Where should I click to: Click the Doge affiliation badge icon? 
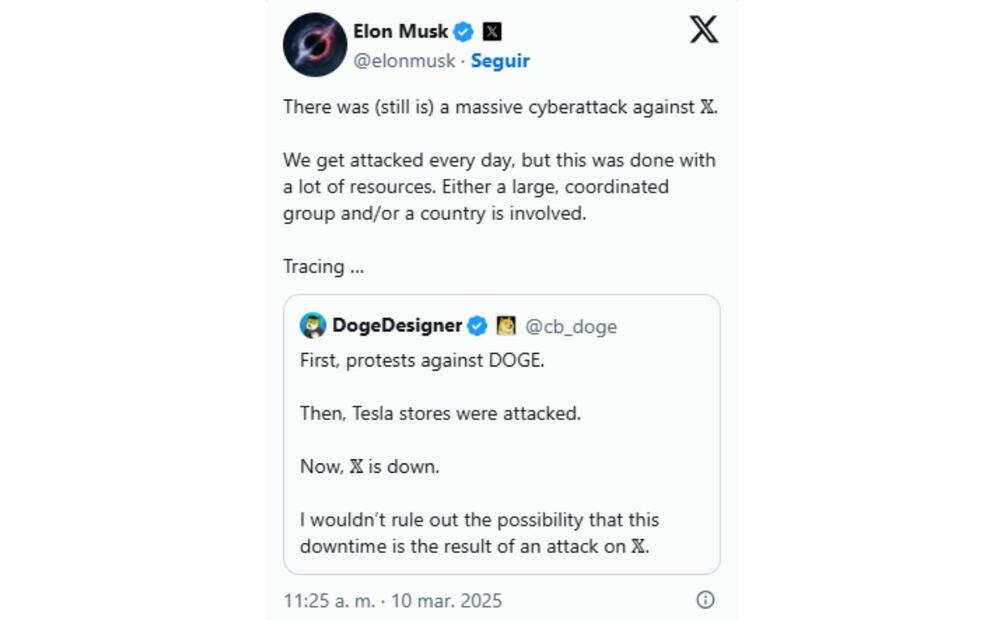506,325
